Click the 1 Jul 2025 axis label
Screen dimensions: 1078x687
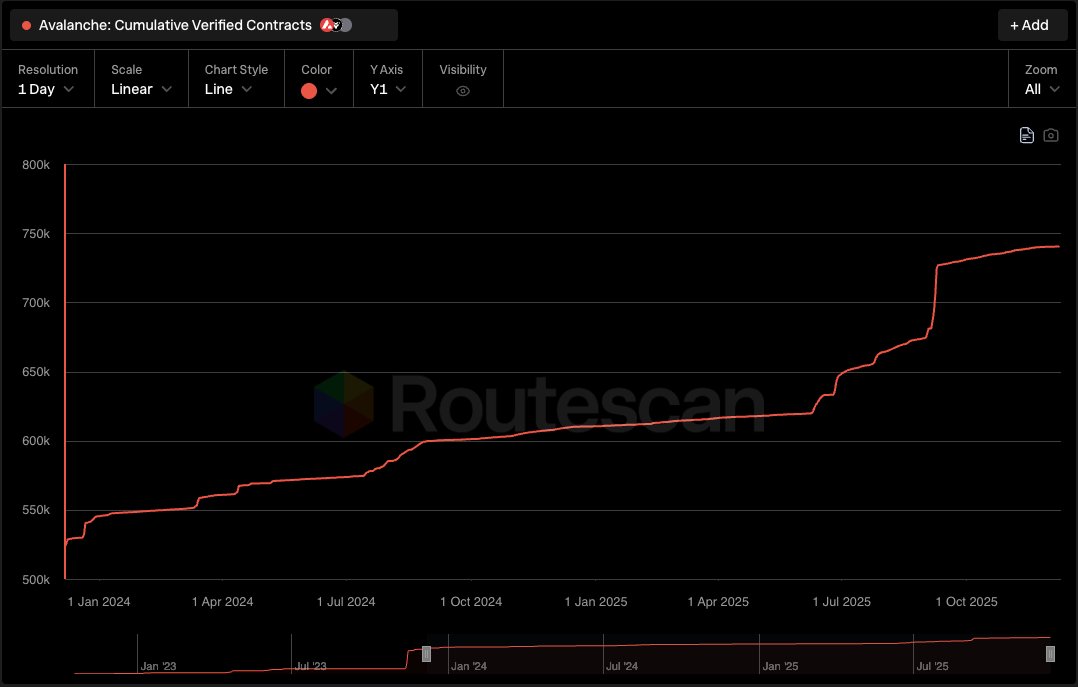[x=842, y=602]
